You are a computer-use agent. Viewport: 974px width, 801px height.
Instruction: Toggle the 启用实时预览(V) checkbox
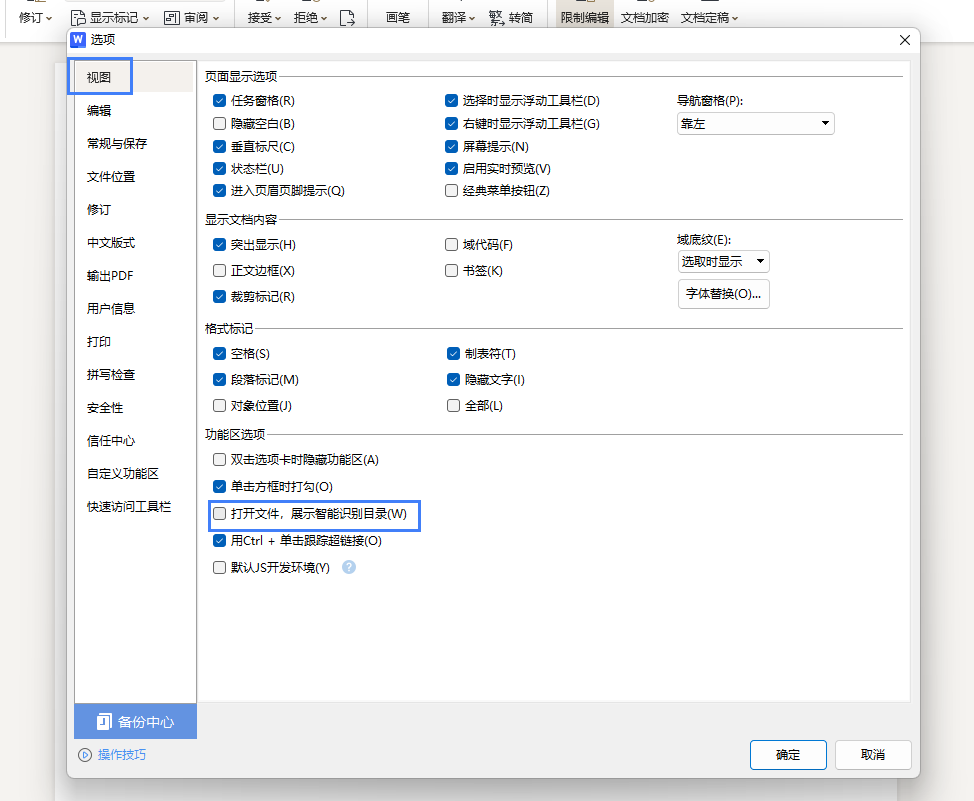[452, 168]
